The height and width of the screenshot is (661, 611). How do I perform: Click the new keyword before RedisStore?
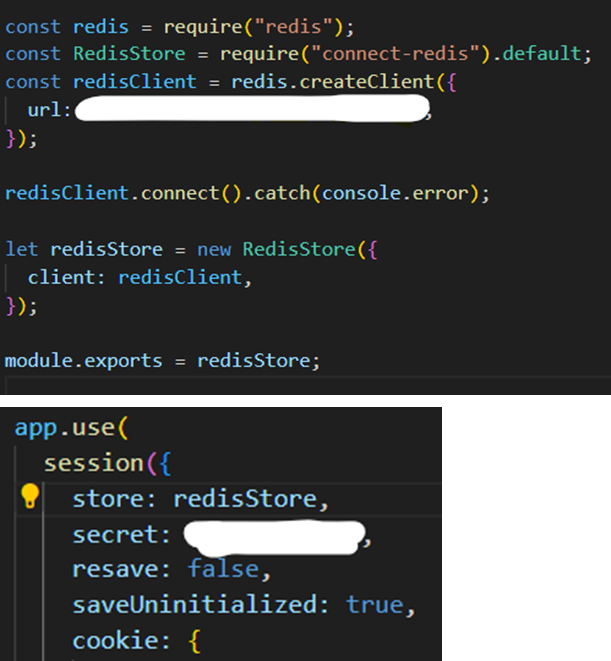pos(214,249)
